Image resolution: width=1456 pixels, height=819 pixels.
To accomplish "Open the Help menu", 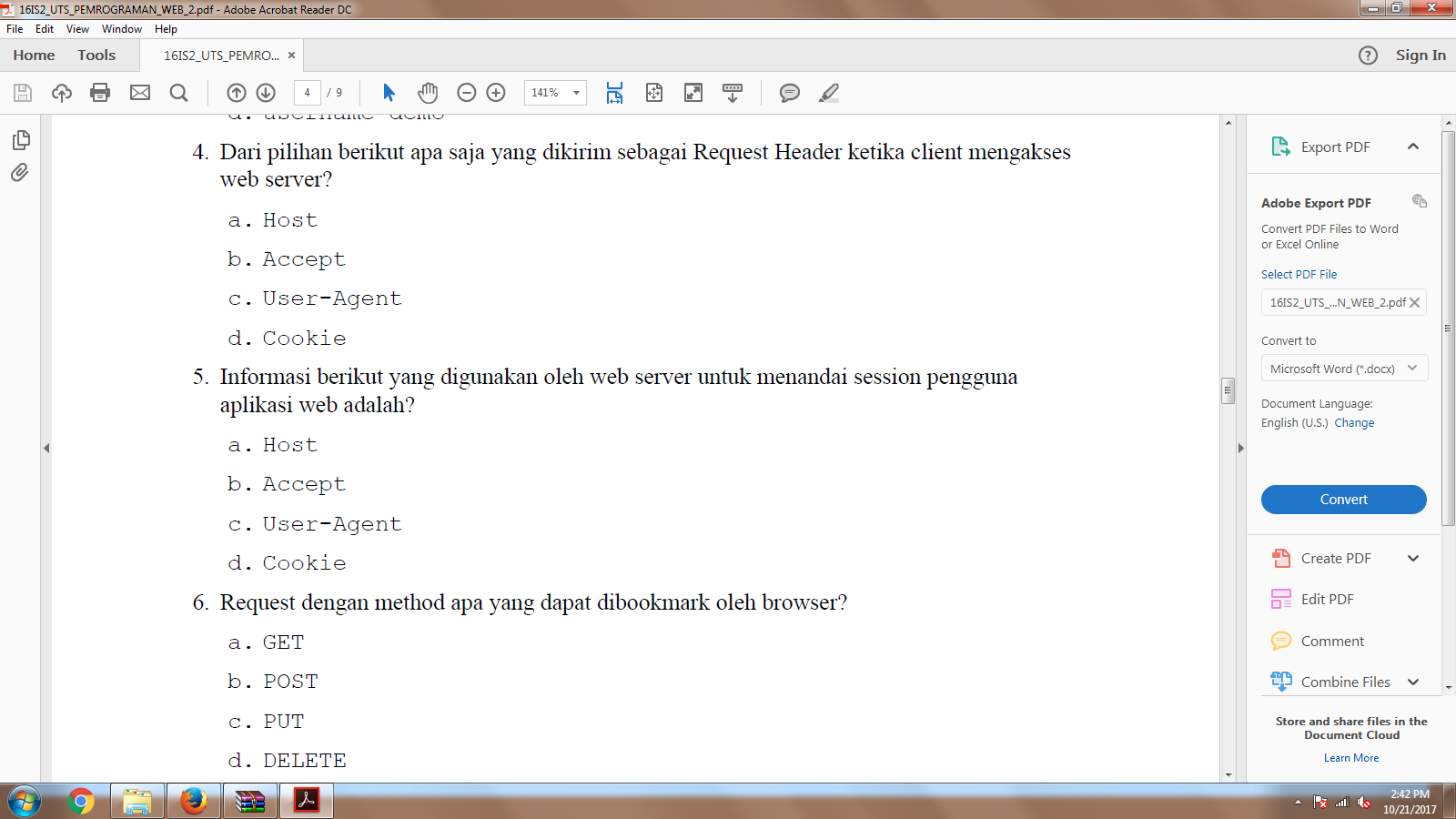I will tap(166, 29).
